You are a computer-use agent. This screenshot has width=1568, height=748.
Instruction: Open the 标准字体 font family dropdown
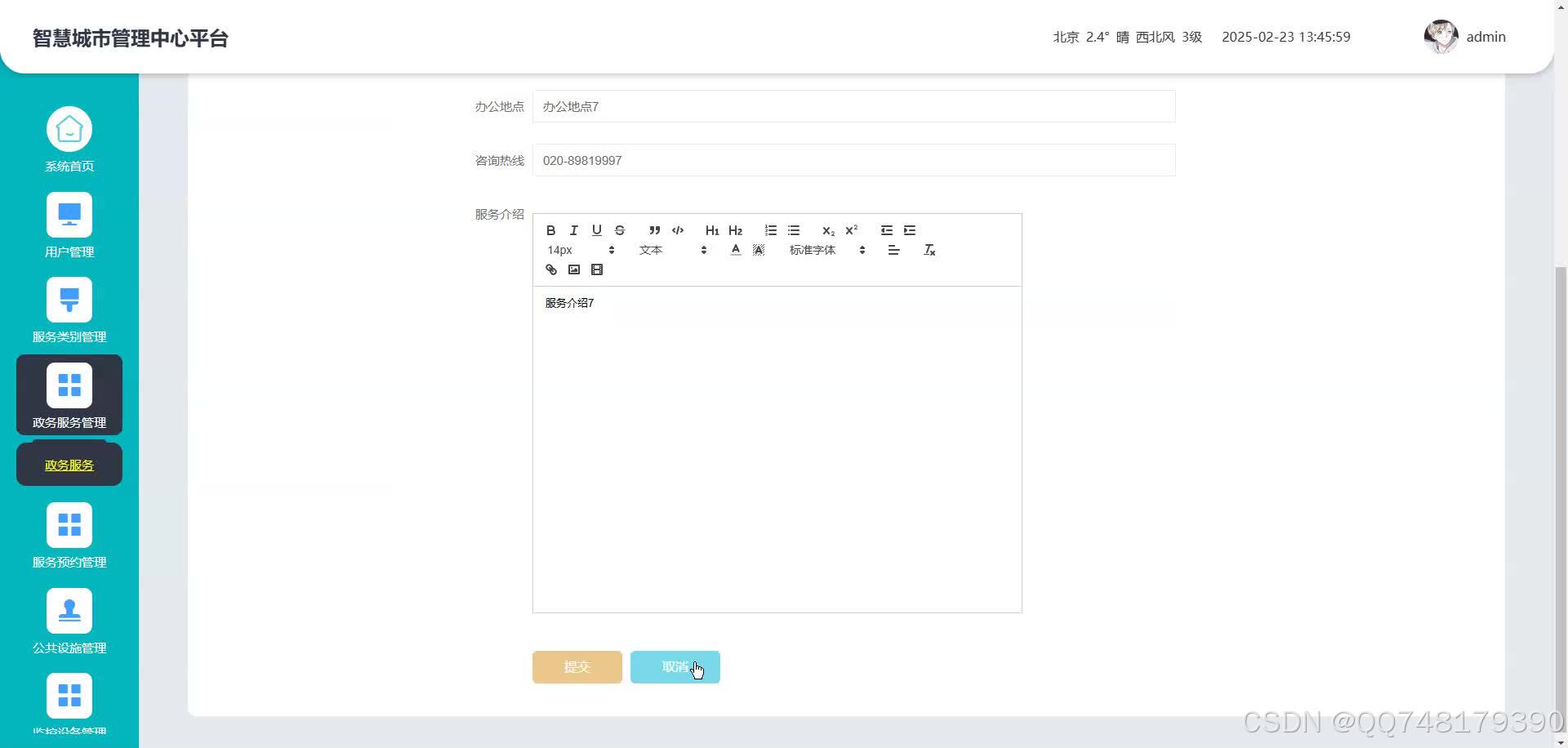coord(827,250)
